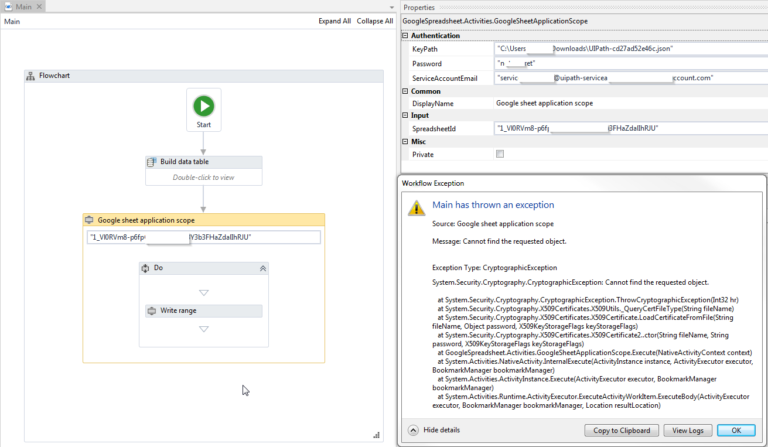Screen dimensions: 768x447
Task: Click Main in the breadcrumb
Action: click(12, 20)
